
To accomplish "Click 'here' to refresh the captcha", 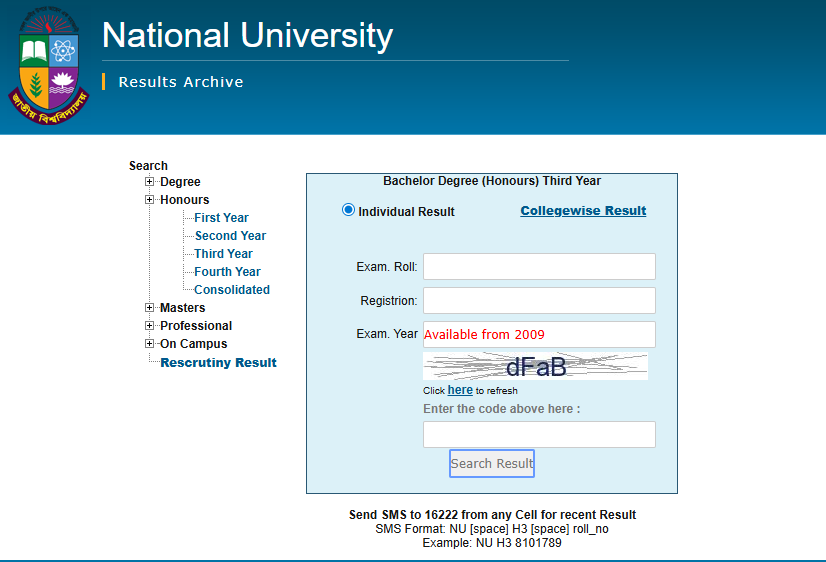I will [460, 390].
